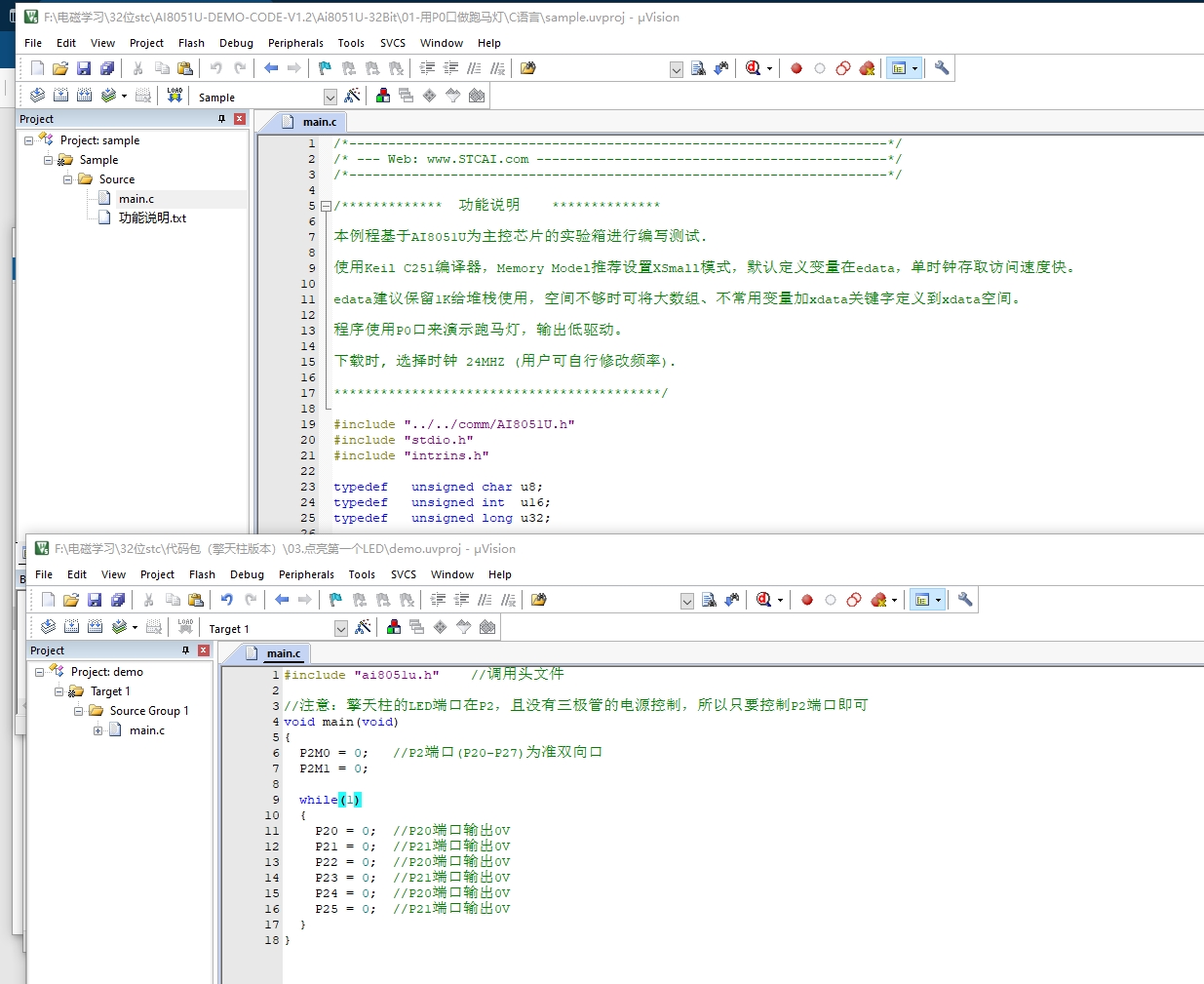Image resolution: width=1204 pixels, height=984 pixels.
Task: Open Help menu in demo window
Action: (x=500, y=574)
